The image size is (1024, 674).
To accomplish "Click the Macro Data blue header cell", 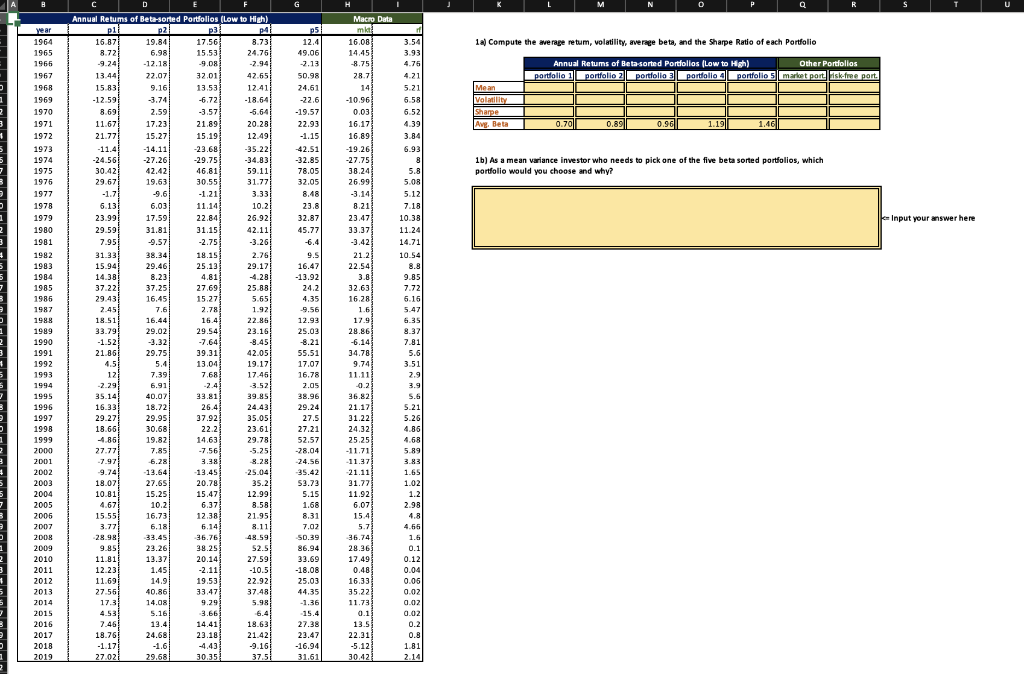I will coord(372,18).
